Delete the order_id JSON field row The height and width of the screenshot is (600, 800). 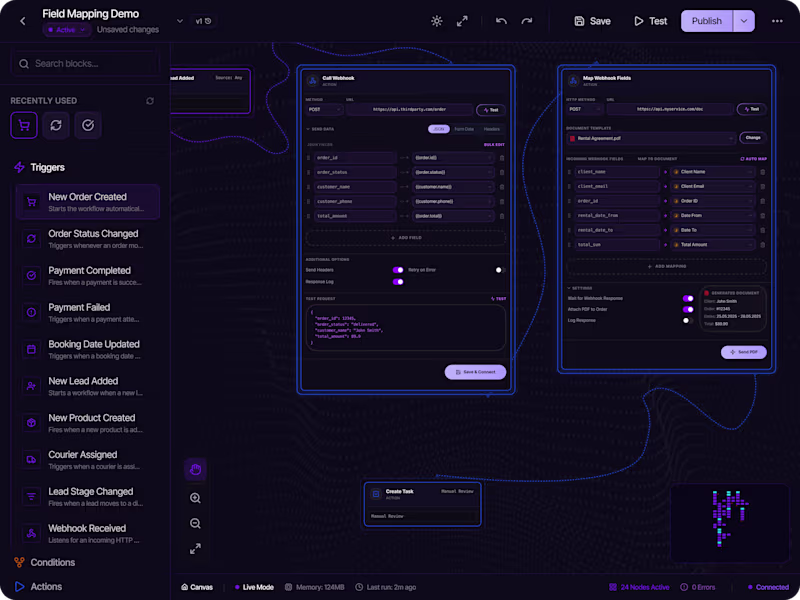tap(502, 158)
